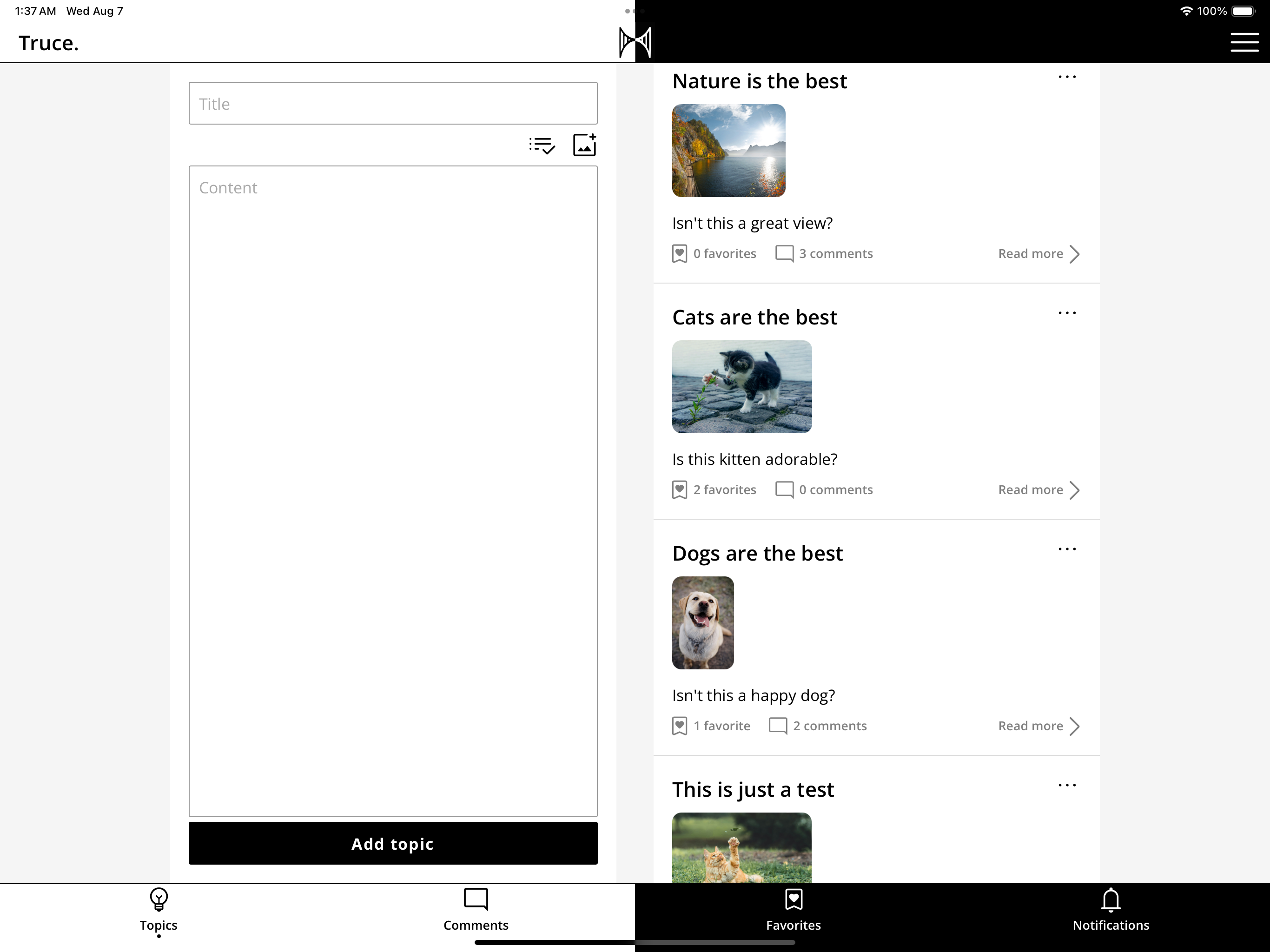The height and width of the screenshot is (952, 1270).
Task: Tap the Truce logo emblem
Action: tap(635, 42)
